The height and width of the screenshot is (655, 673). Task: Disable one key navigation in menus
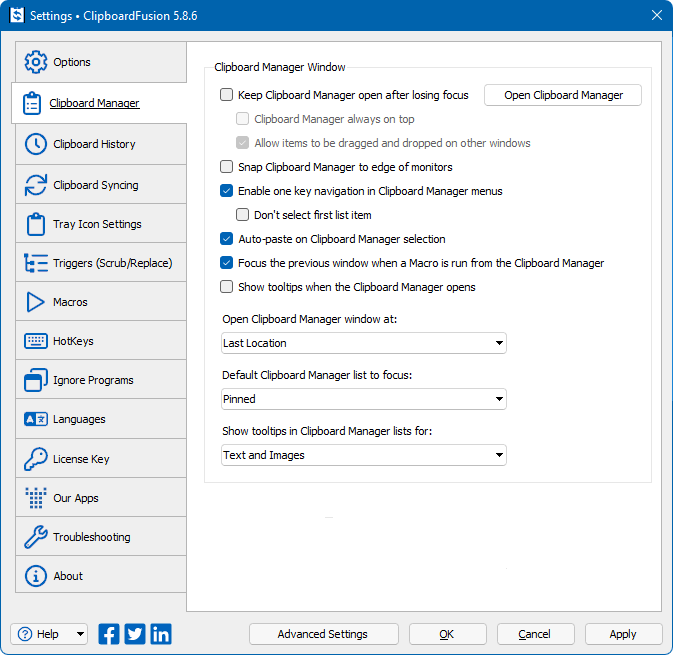226,191
